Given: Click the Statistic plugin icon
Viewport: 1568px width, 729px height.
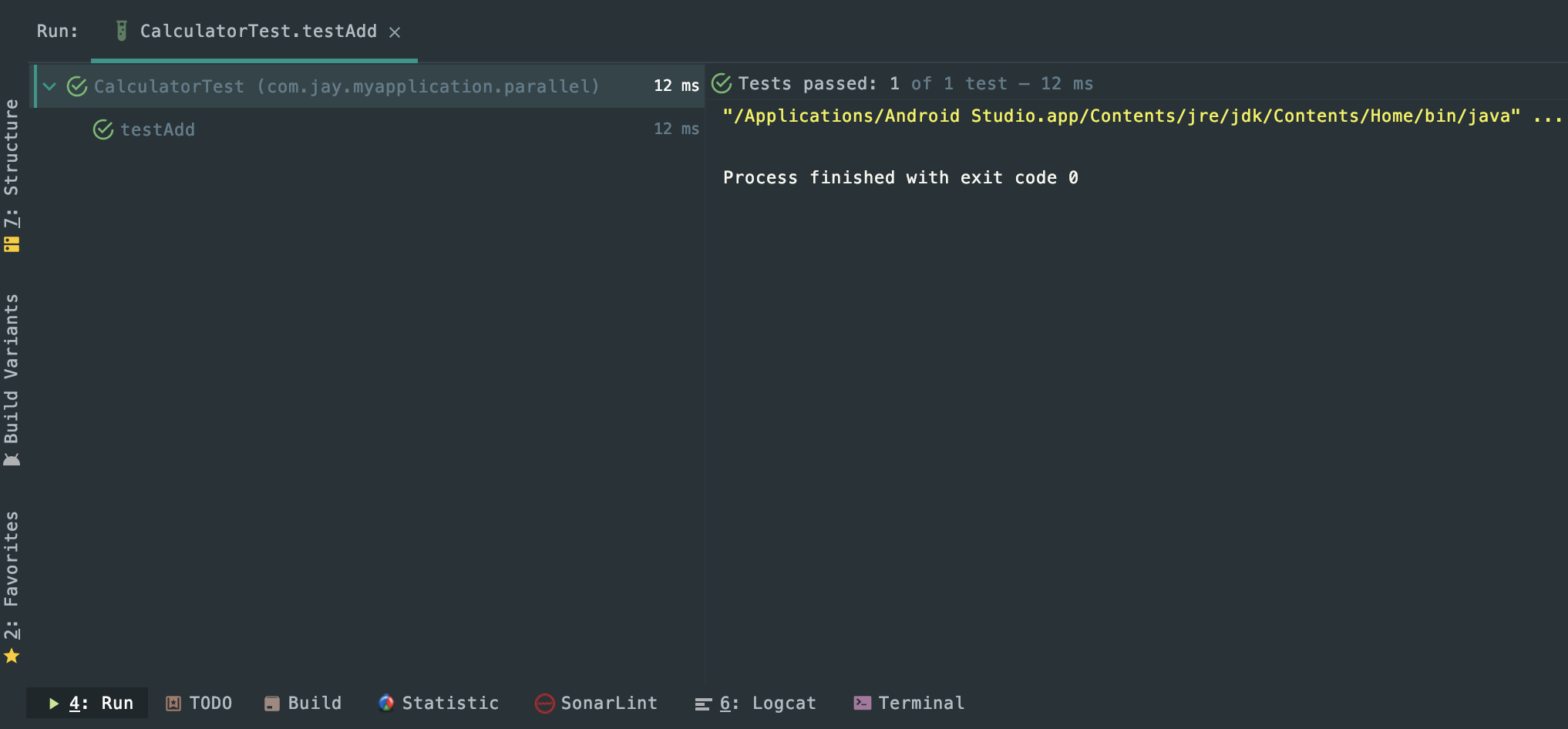Looking at the screenshot, I should click(386, 703).
